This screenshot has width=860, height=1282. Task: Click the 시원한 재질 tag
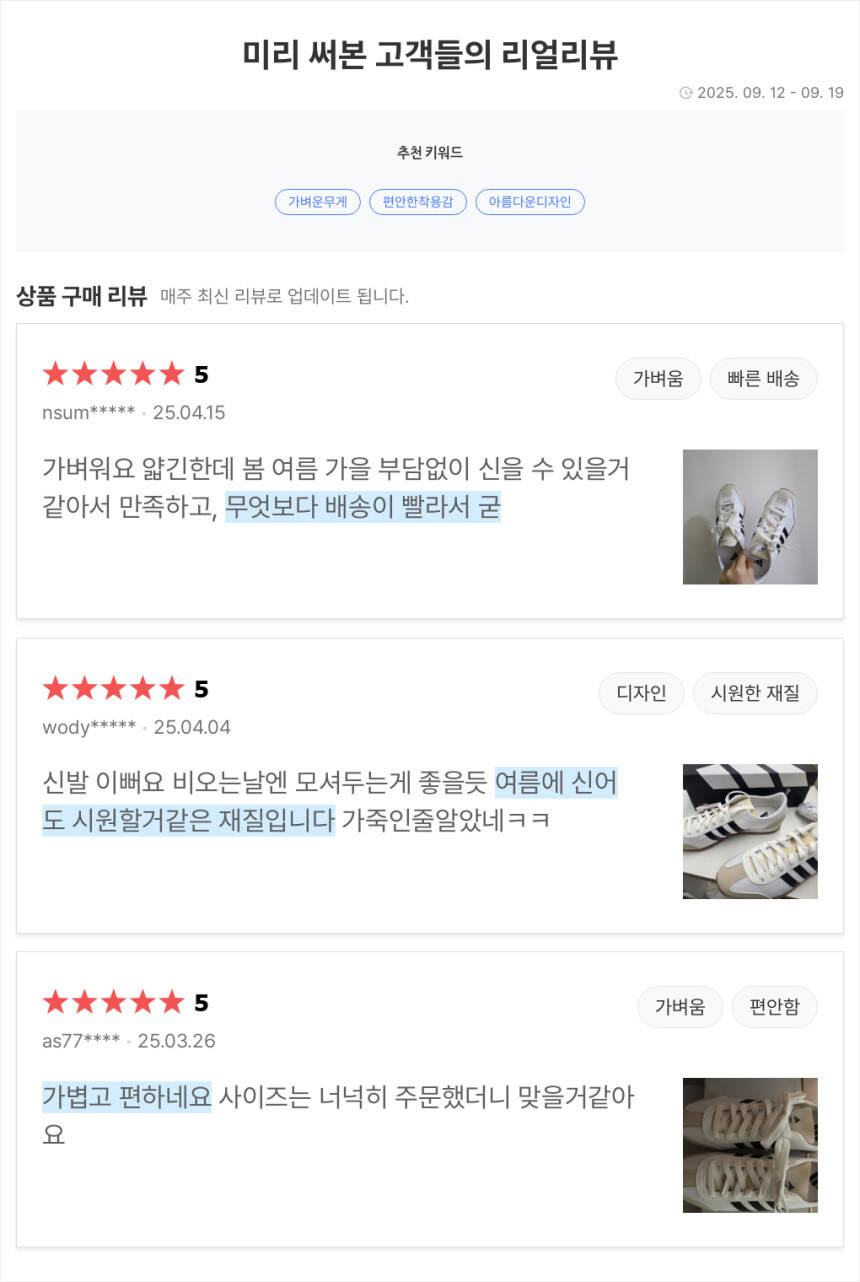point(755,693)
